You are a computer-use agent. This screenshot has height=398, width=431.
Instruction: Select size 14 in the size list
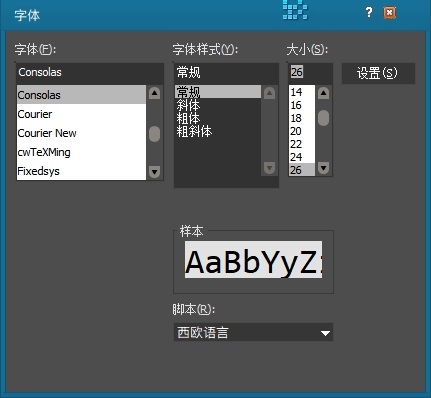point(302,92)
